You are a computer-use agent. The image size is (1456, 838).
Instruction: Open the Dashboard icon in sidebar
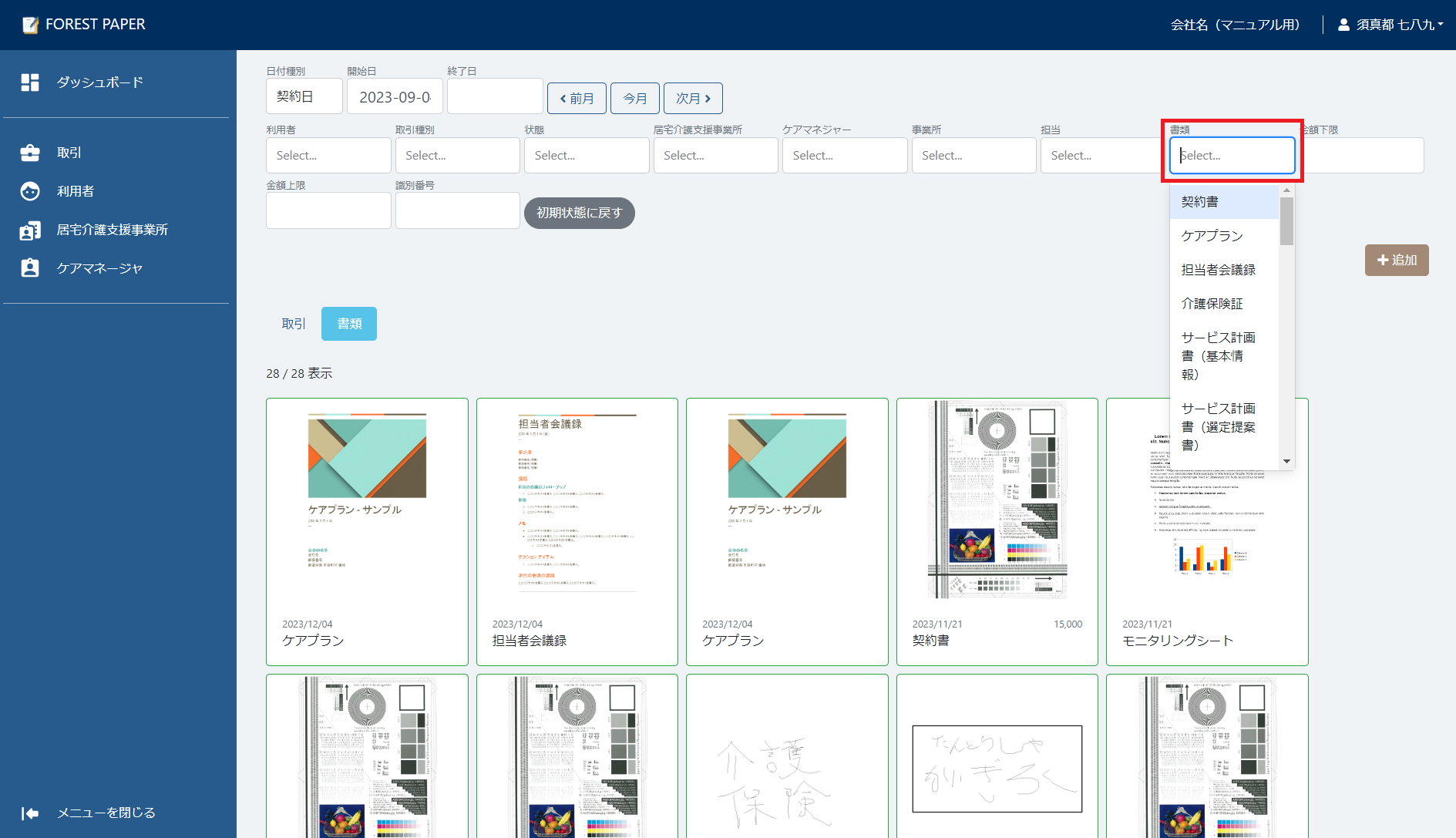coord(30,82)
